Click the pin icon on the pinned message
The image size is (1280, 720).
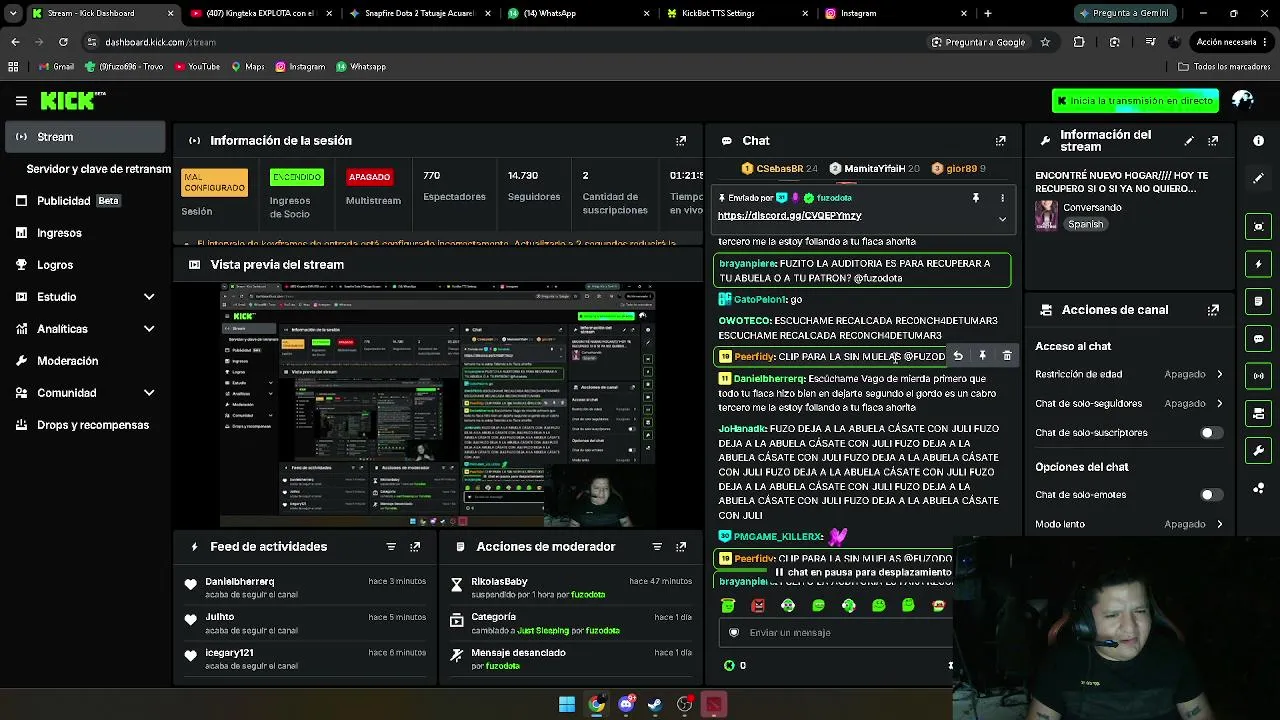click(x=976, y=198)
